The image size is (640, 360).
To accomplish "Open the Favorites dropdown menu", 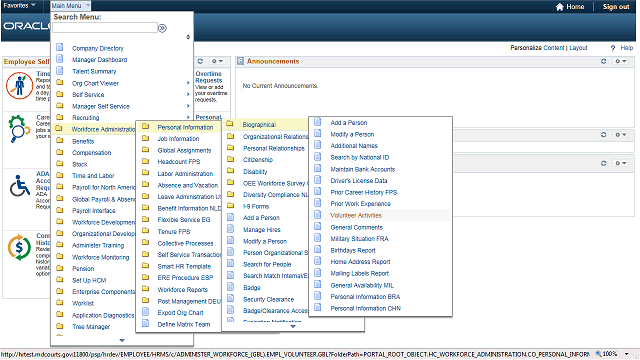I will (19, 5).
